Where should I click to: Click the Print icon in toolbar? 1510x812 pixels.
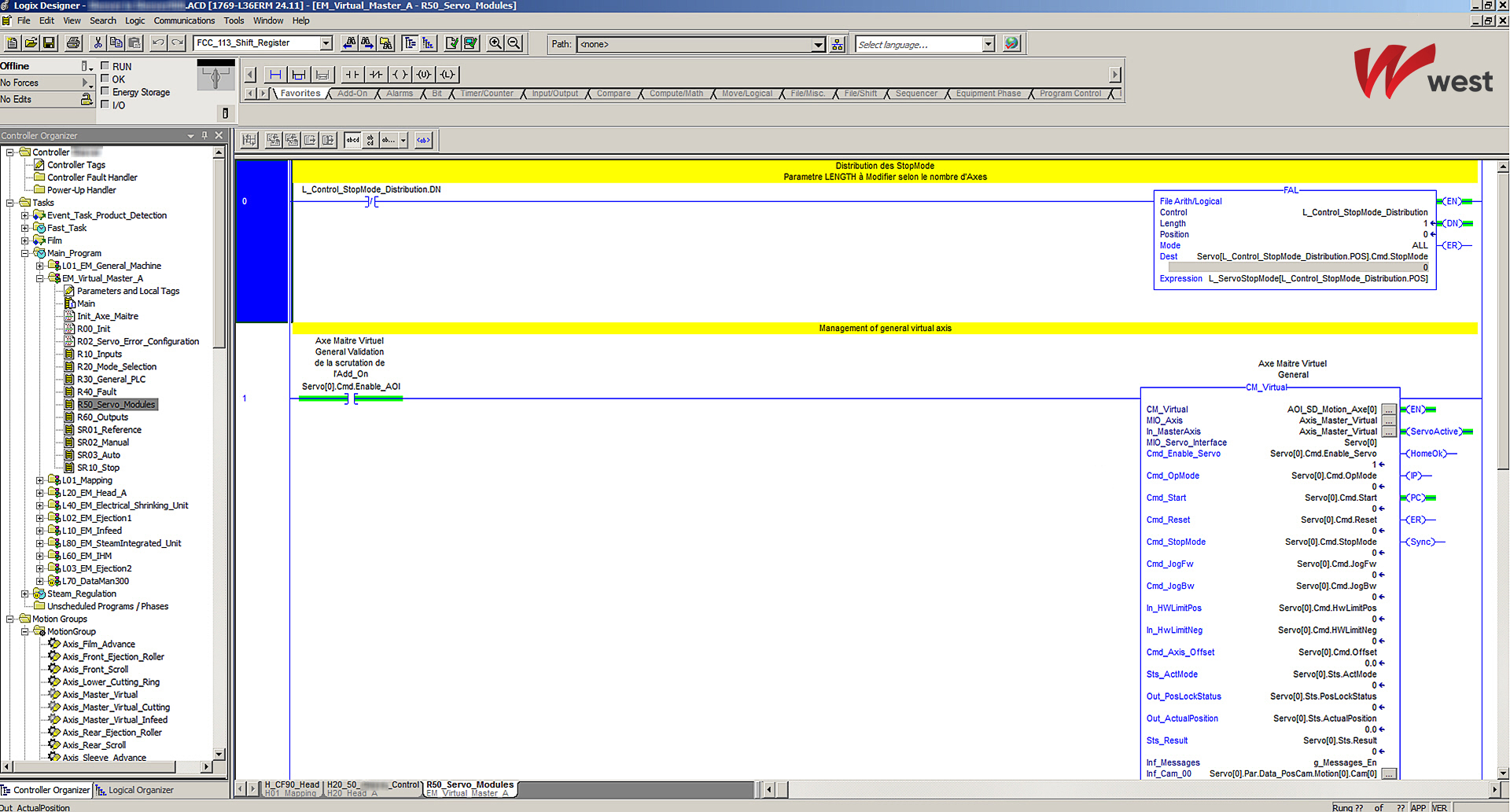coord(73,43)
